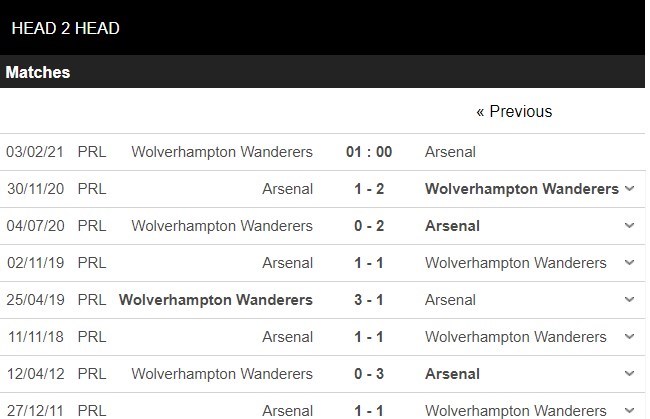The height and width of the screenshot is (419, 650).
Task: Select Wolverhampton Wanderers in the 03/02/21 row
Action: tap(222, 152)
